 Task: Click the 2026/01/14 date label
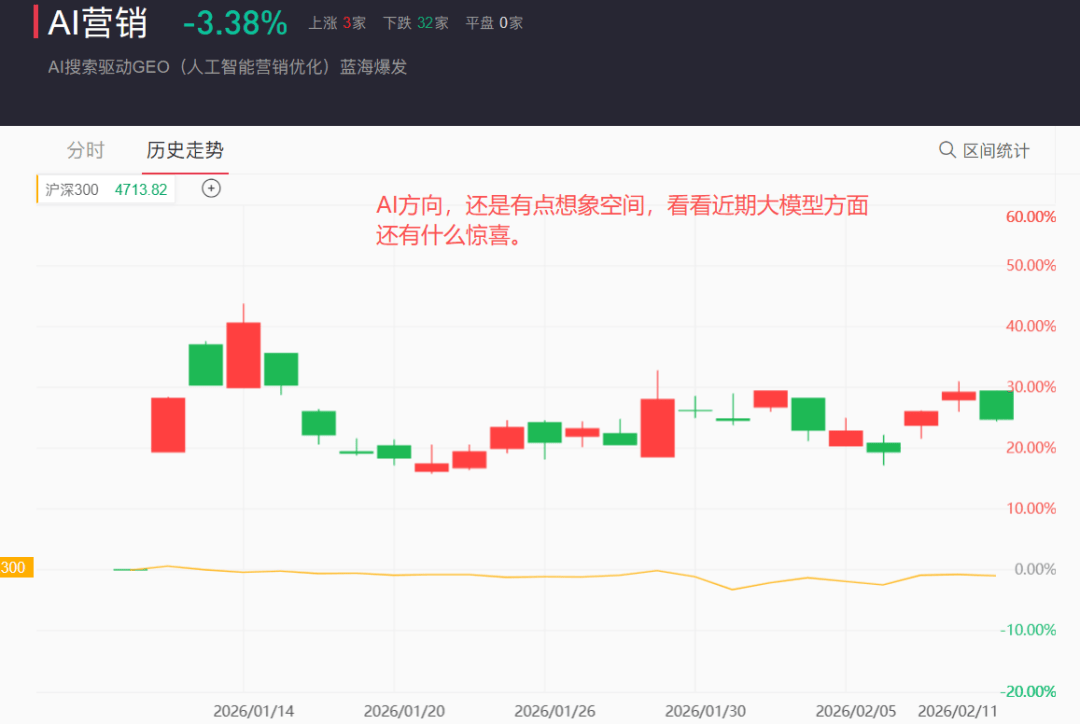[254, 711]
